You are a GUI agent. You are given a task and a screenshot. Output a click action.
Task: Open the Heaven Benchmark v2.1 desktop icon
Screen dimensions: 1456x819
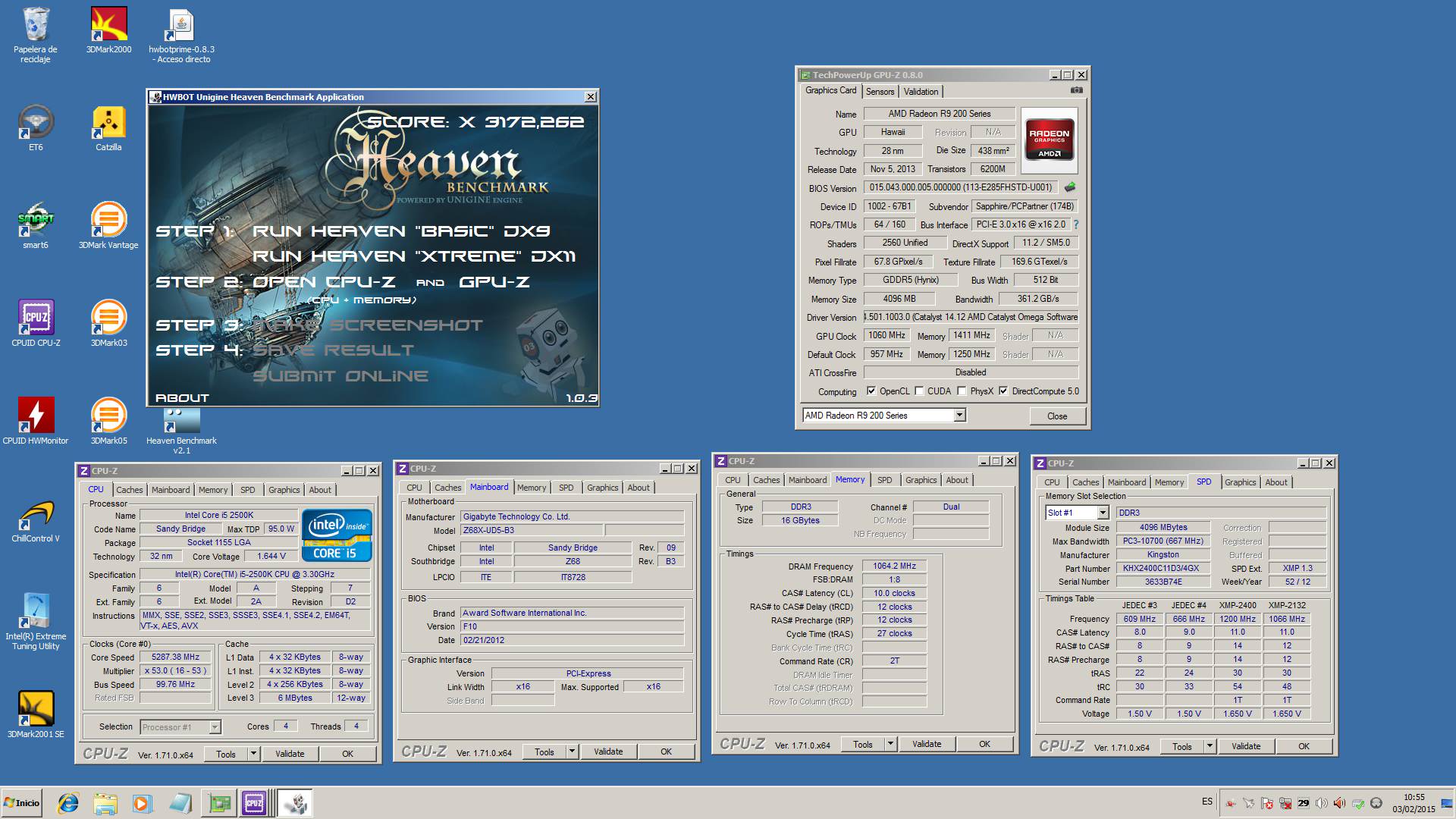(181, 431)
